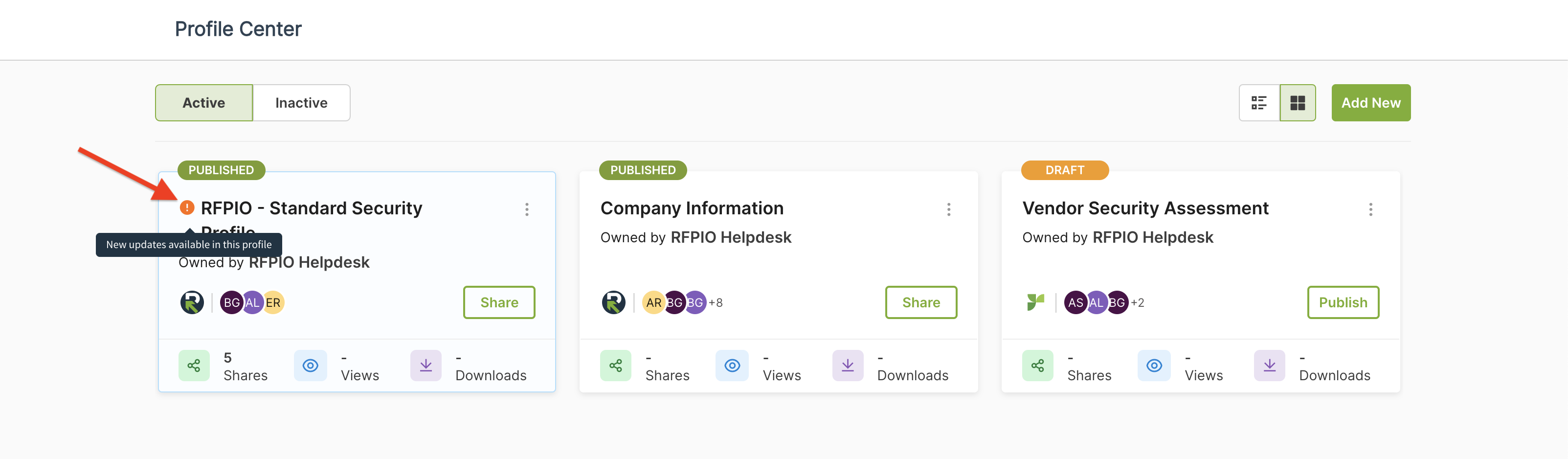
Task: Click the green leaf logo on Vendor Security Assessment
Action: coord(1035,302)
